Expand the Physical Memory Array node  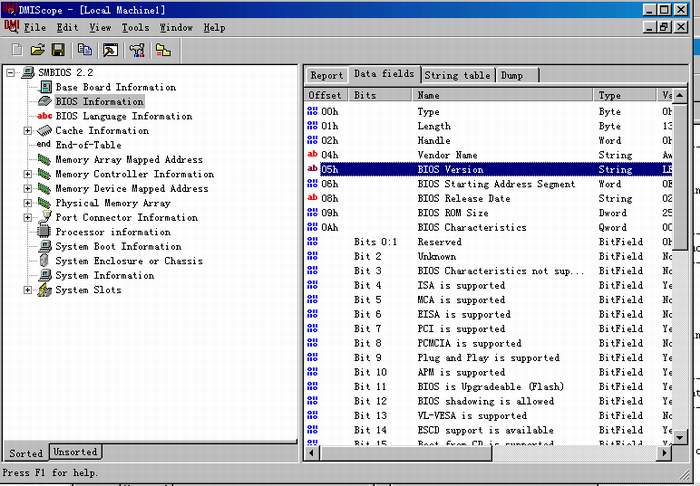pos(28,203)
